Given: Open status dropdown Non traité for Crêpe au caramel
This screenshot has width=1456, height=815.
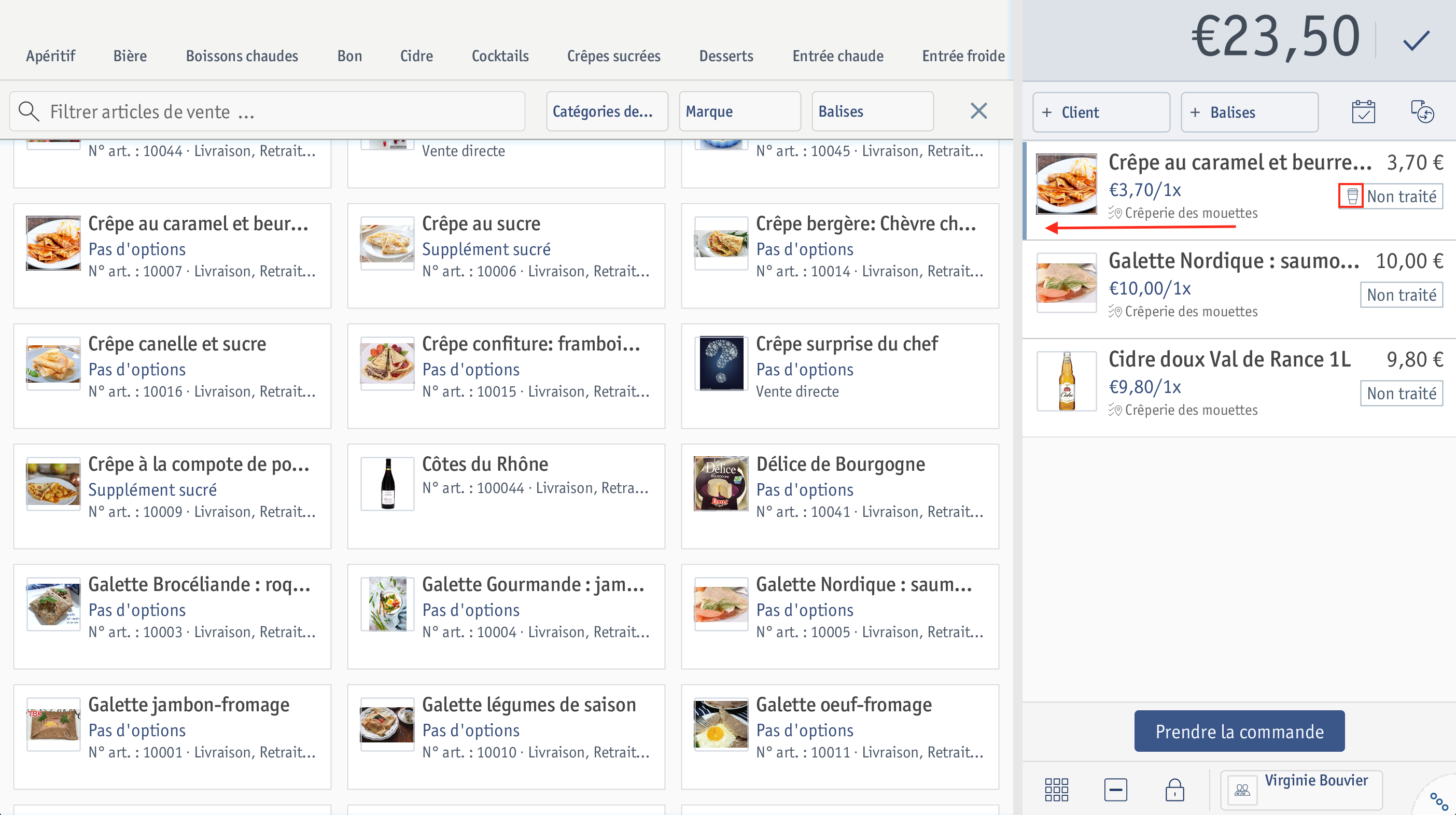Looking at the screenshot, I should coord(1402,196).
